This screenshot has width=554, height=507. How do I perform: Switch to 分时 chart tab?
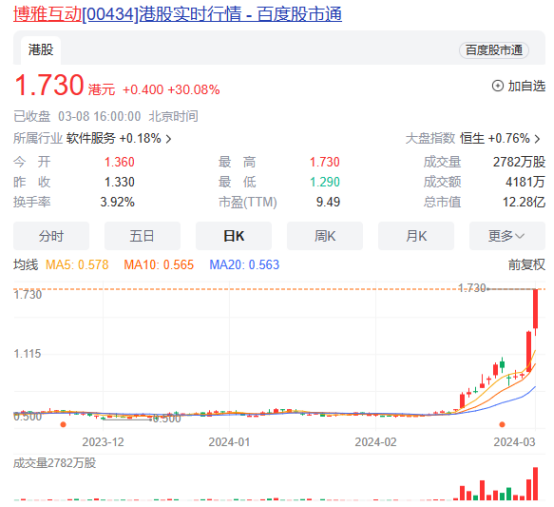tap(51, 236)
